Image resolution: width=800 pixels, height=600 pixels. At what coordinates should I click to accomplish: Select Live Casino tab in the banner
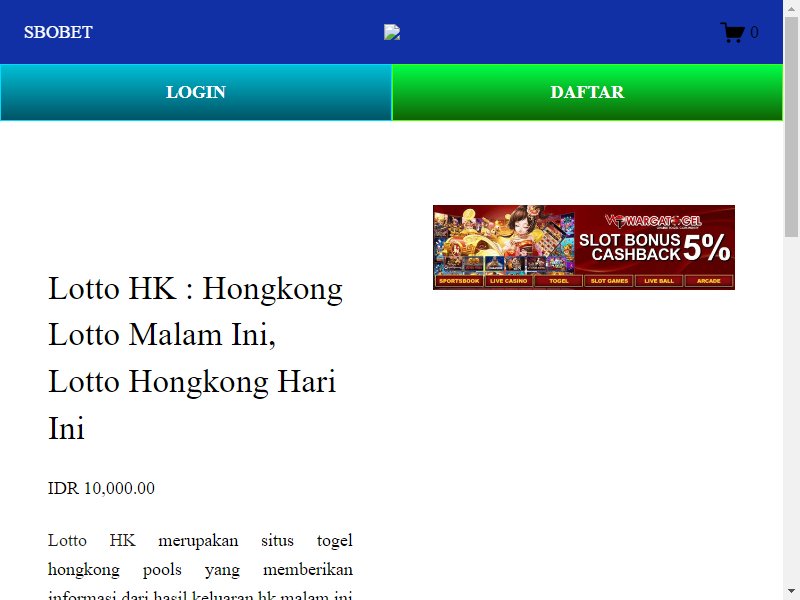click(509, 281)
